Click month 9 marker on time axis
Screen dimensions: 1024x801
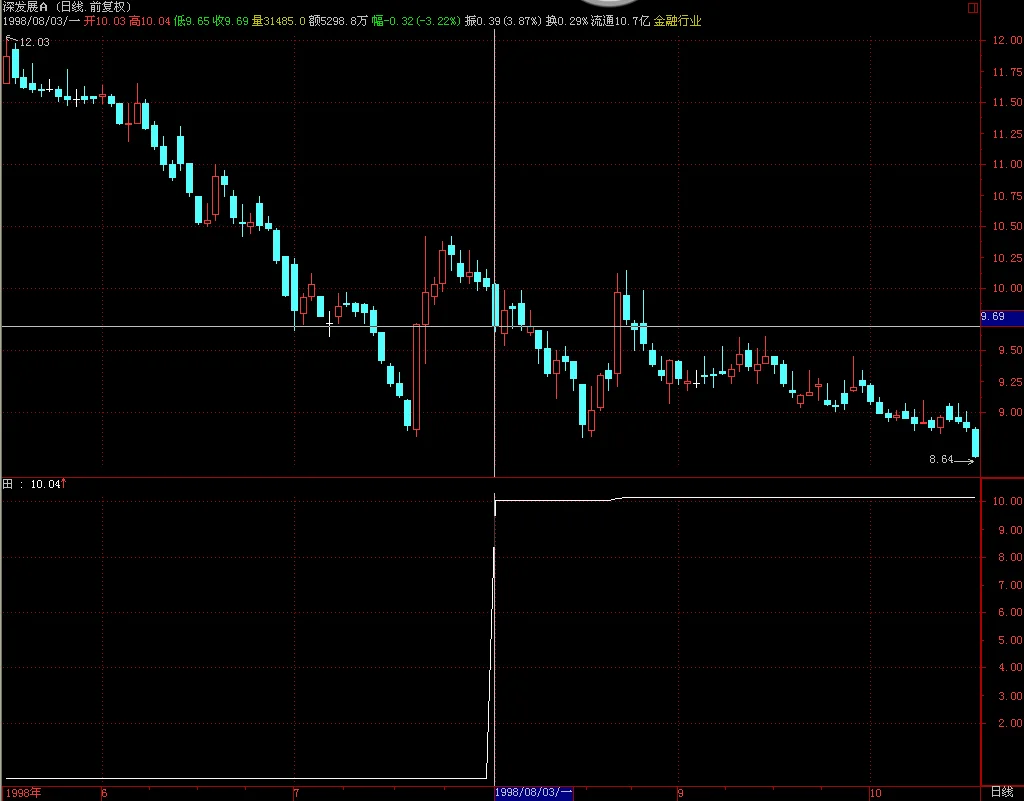pyautogui.click(x=680, y=793)
